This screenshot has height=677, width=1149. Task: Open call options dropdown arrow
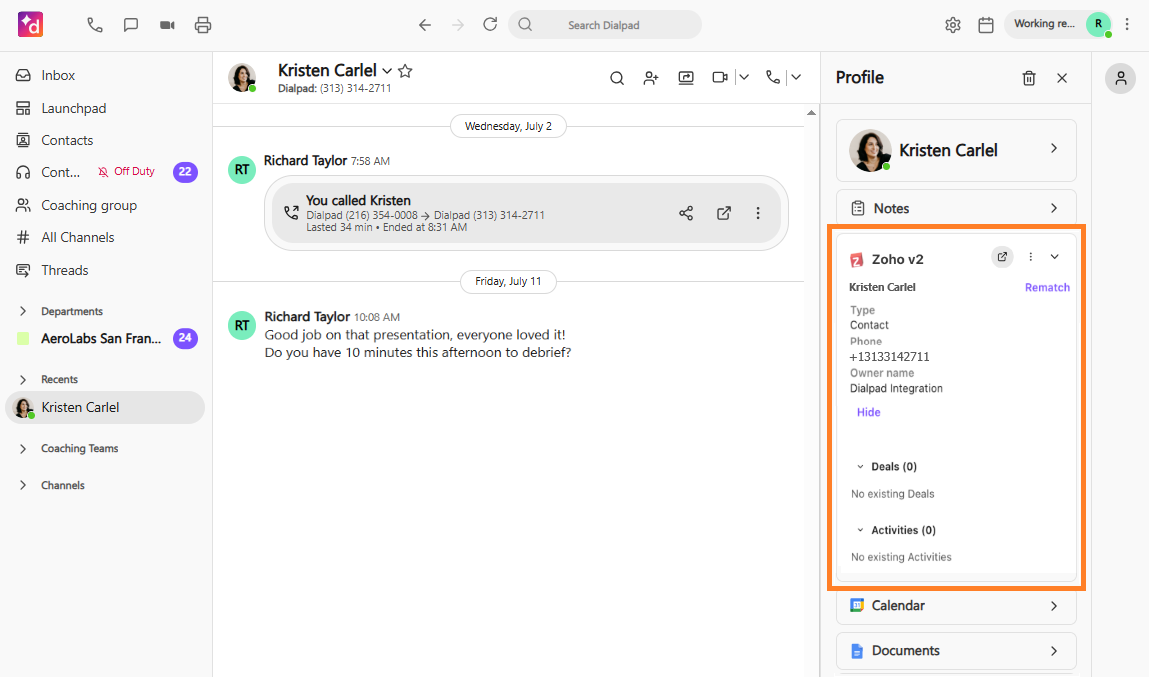(796, 77)
